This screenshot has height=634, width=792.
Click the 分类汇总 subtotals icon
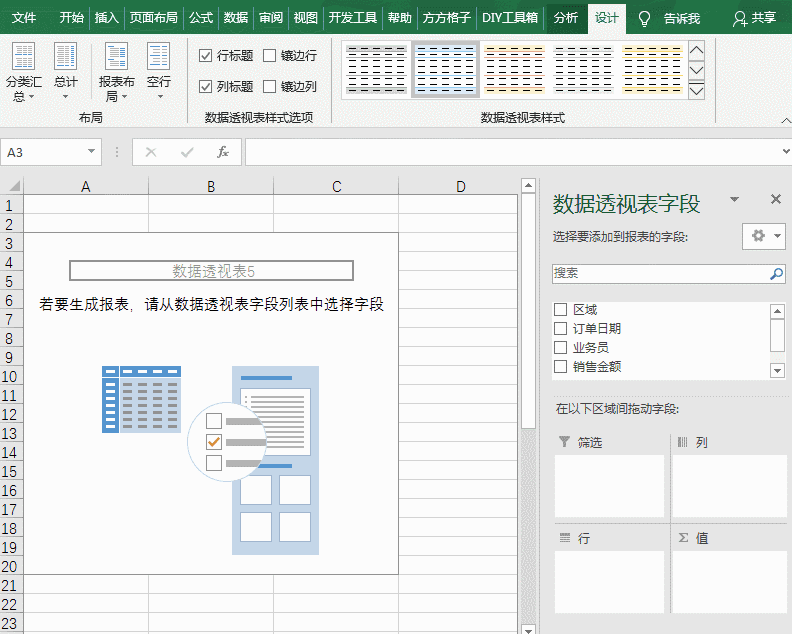(x=23, y=56)
